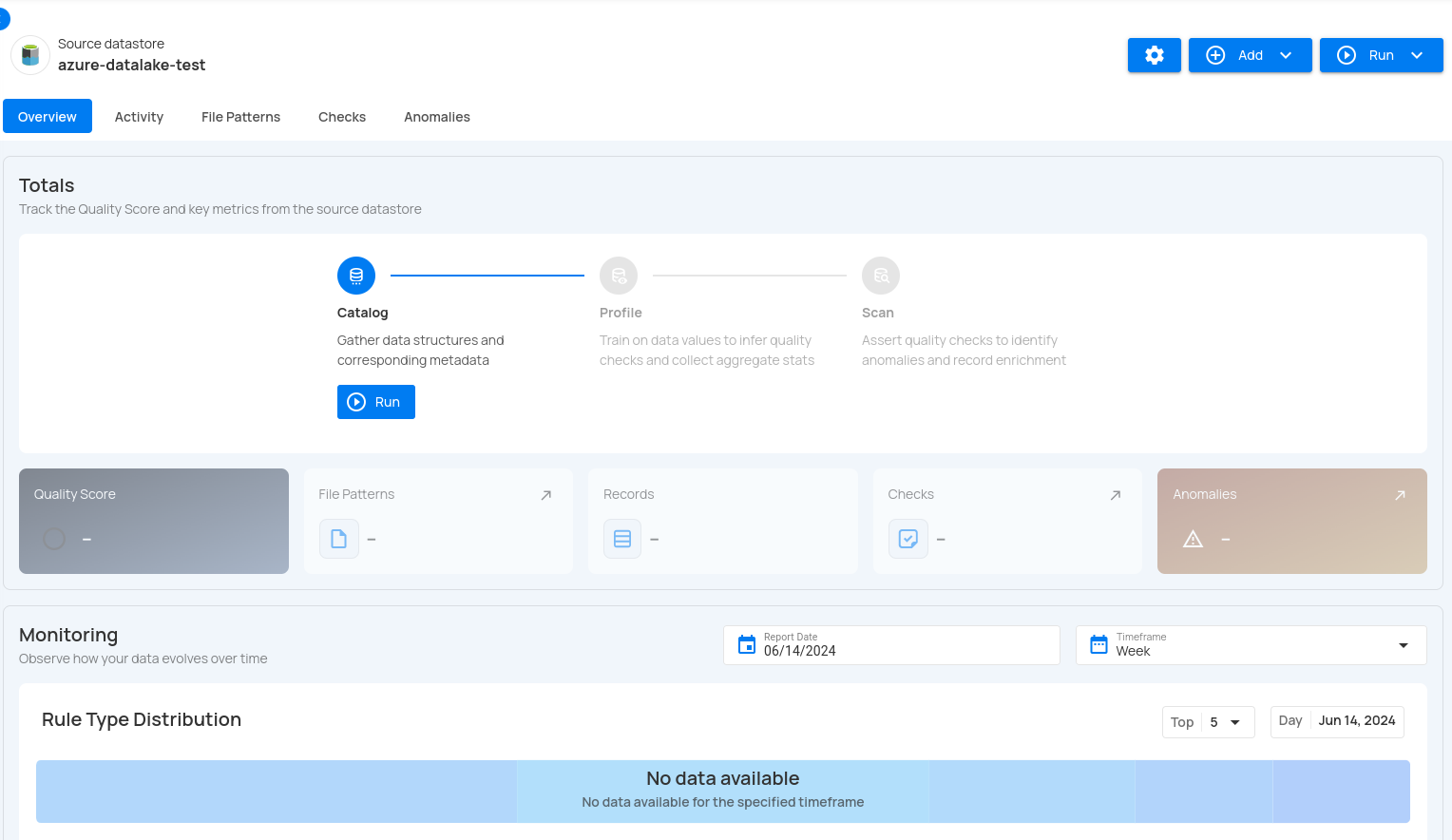Click the plus icon in Add button

click(x=1215, y=55)
